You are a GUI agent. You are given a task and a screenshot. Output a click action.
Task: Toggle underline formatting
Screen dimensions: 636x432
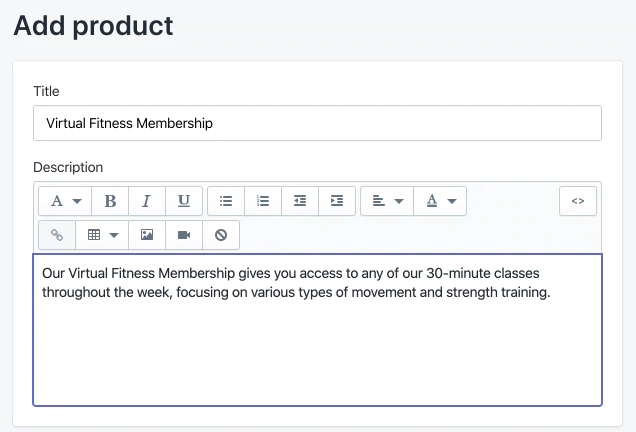184,201
